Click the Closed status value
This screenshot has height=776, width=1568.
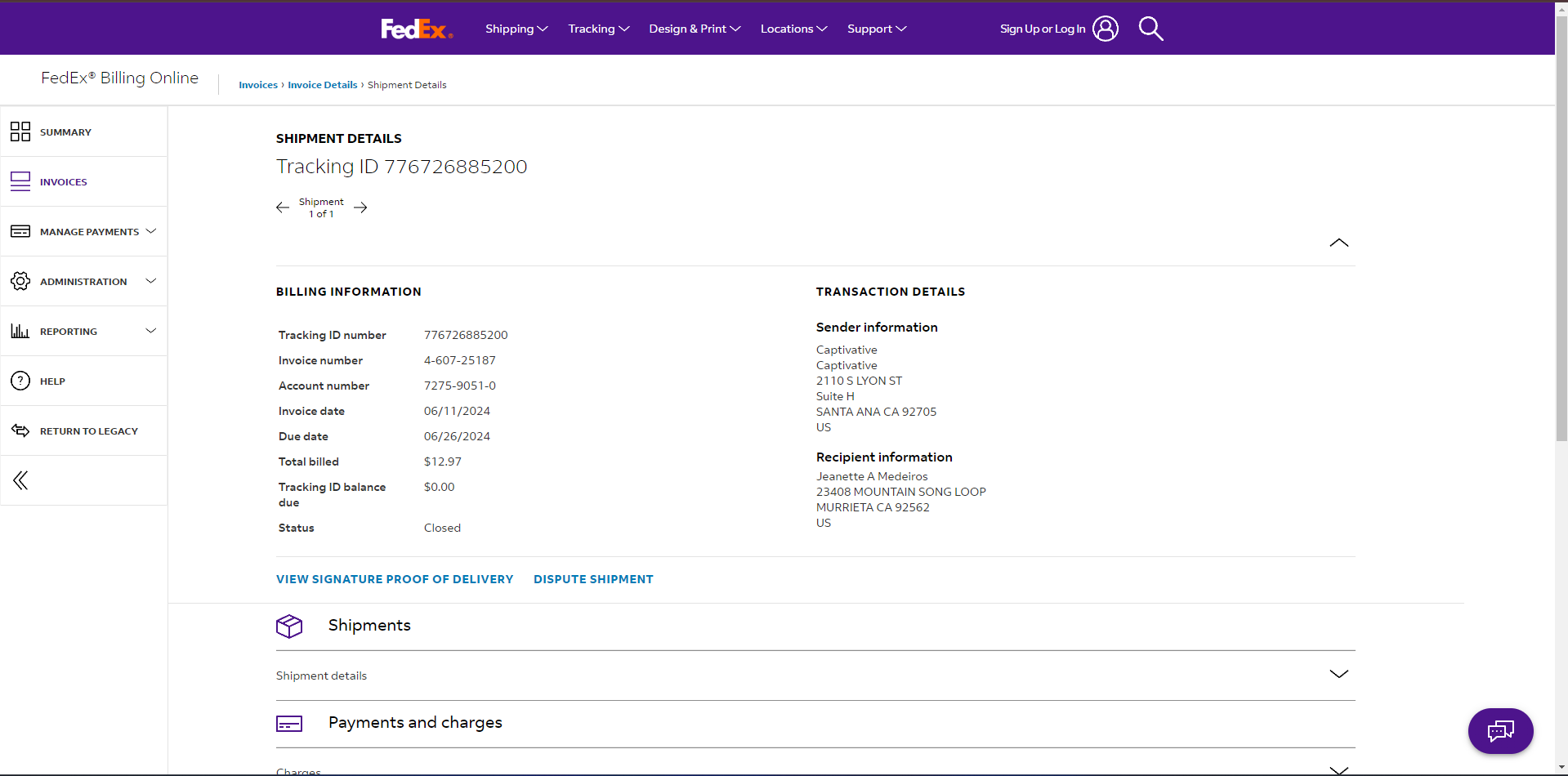(x=442, y=528)
